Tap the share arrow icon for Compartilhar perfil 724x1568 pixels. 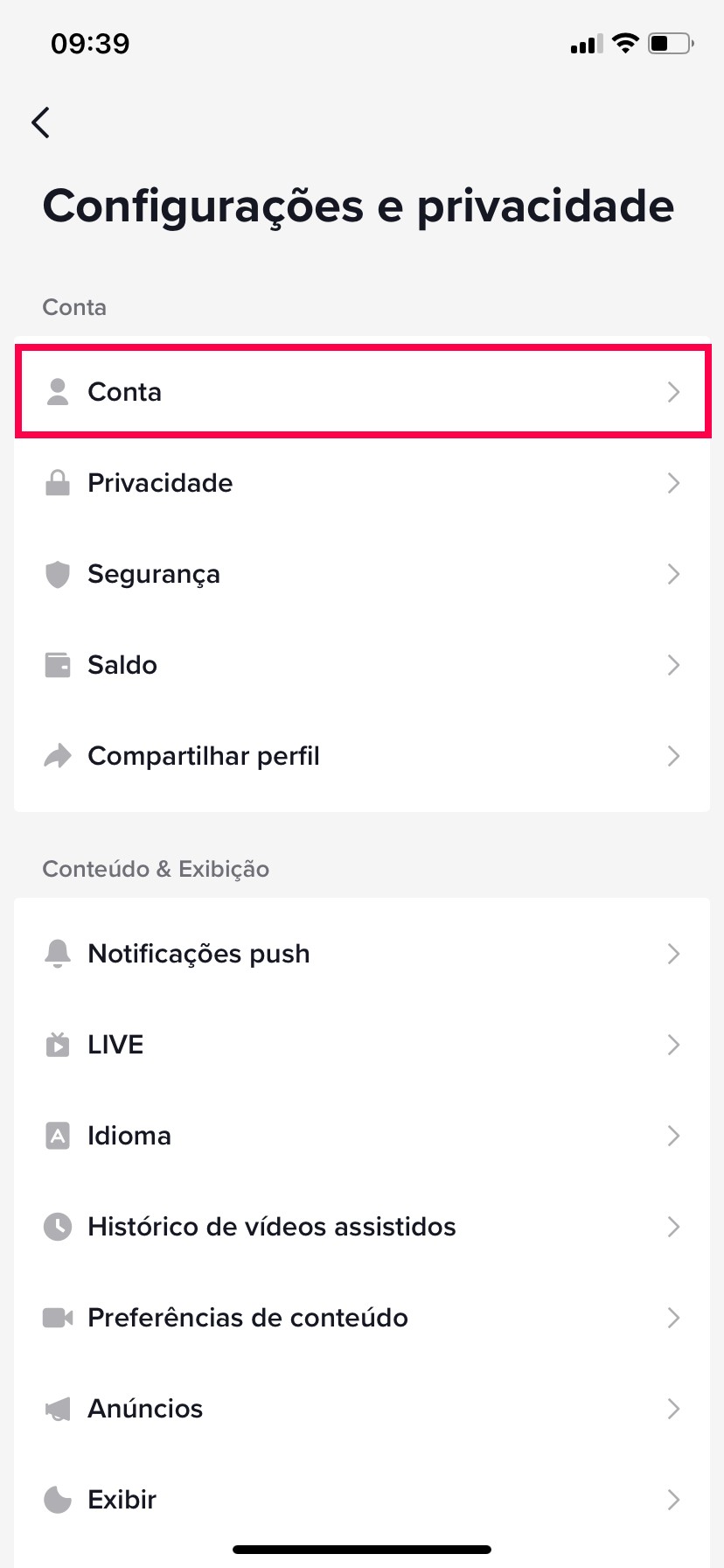(x=58, y=756)
